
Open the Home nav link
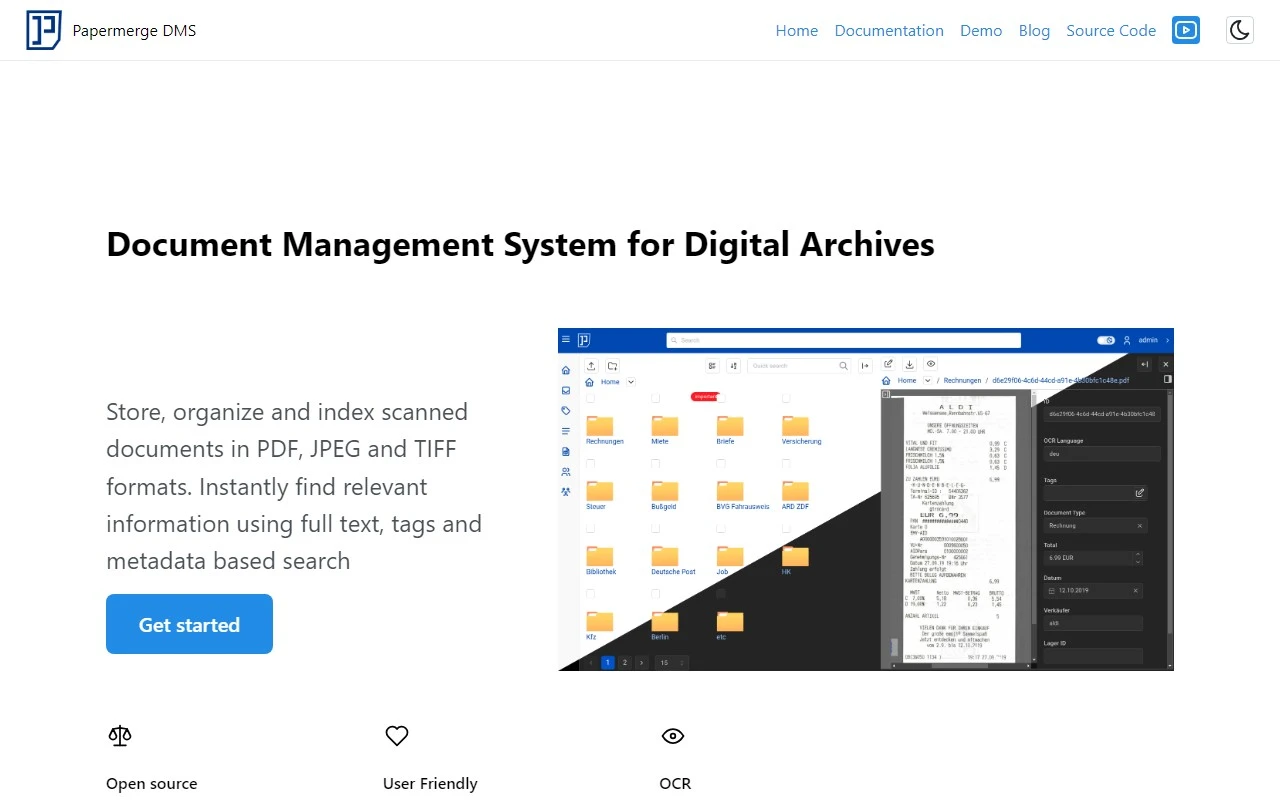pyautogui.click(x=797, y=30)
